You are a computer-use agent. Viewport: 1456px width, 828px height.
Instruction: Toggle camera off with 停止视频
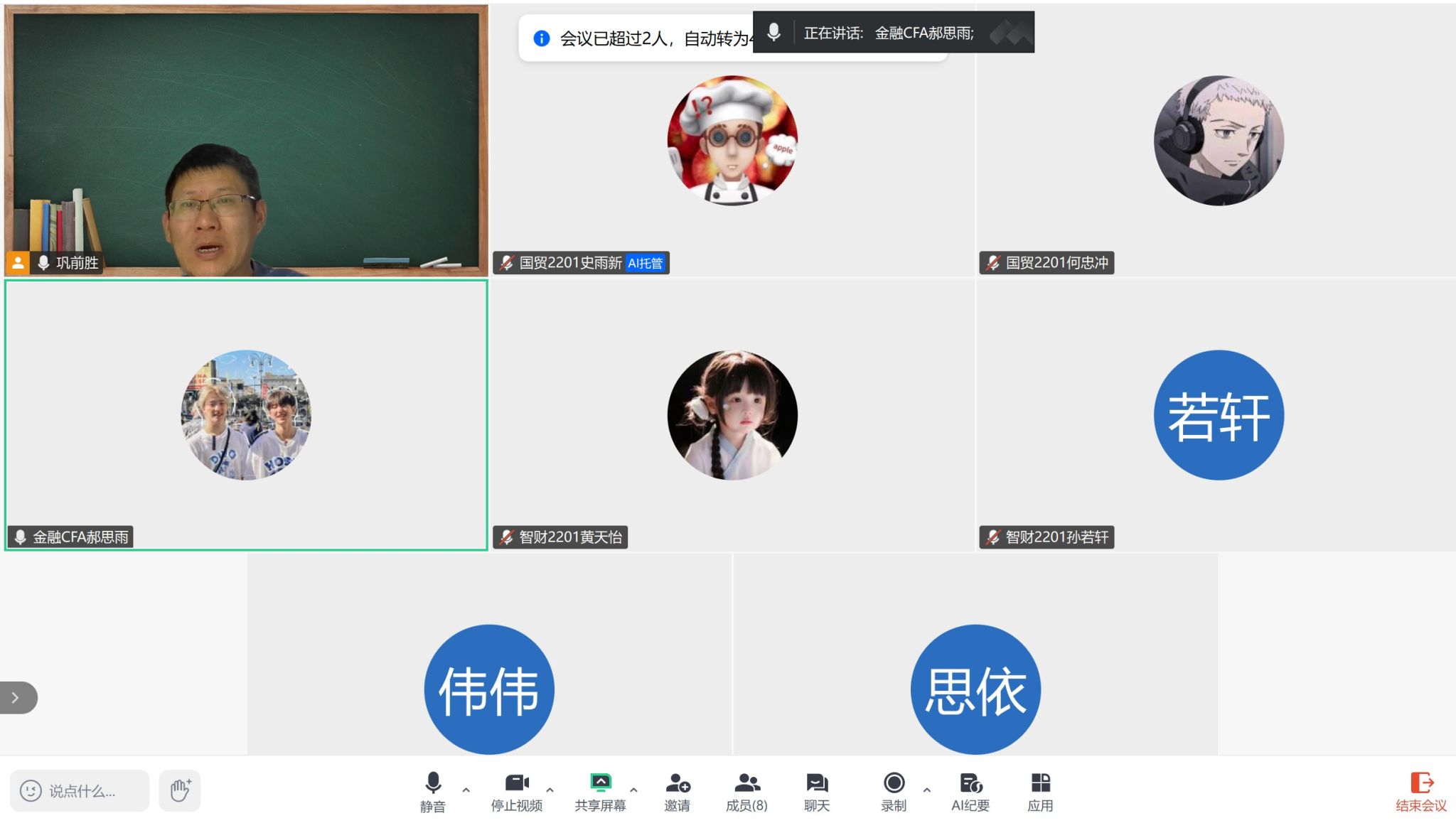coord(516,784)
